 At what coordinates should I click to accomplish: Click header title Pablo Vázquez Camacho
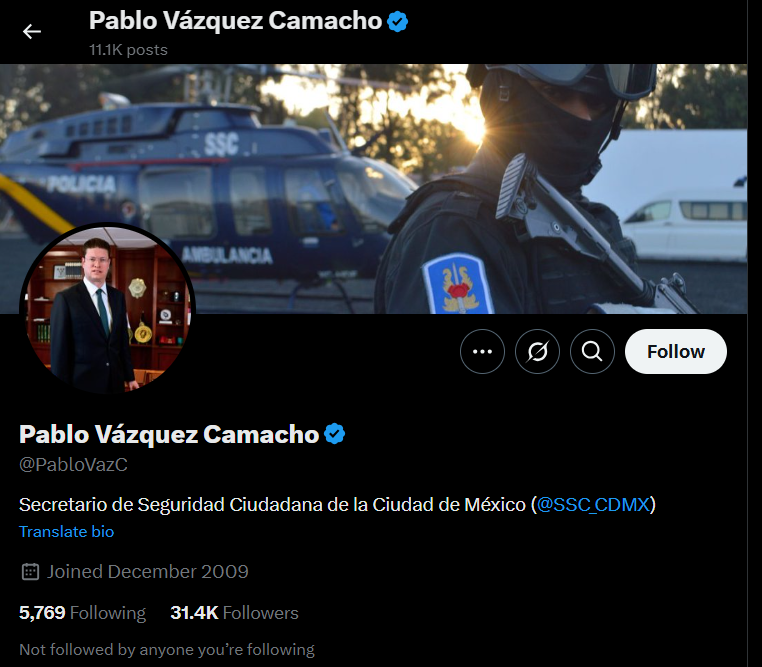point(236,21)
